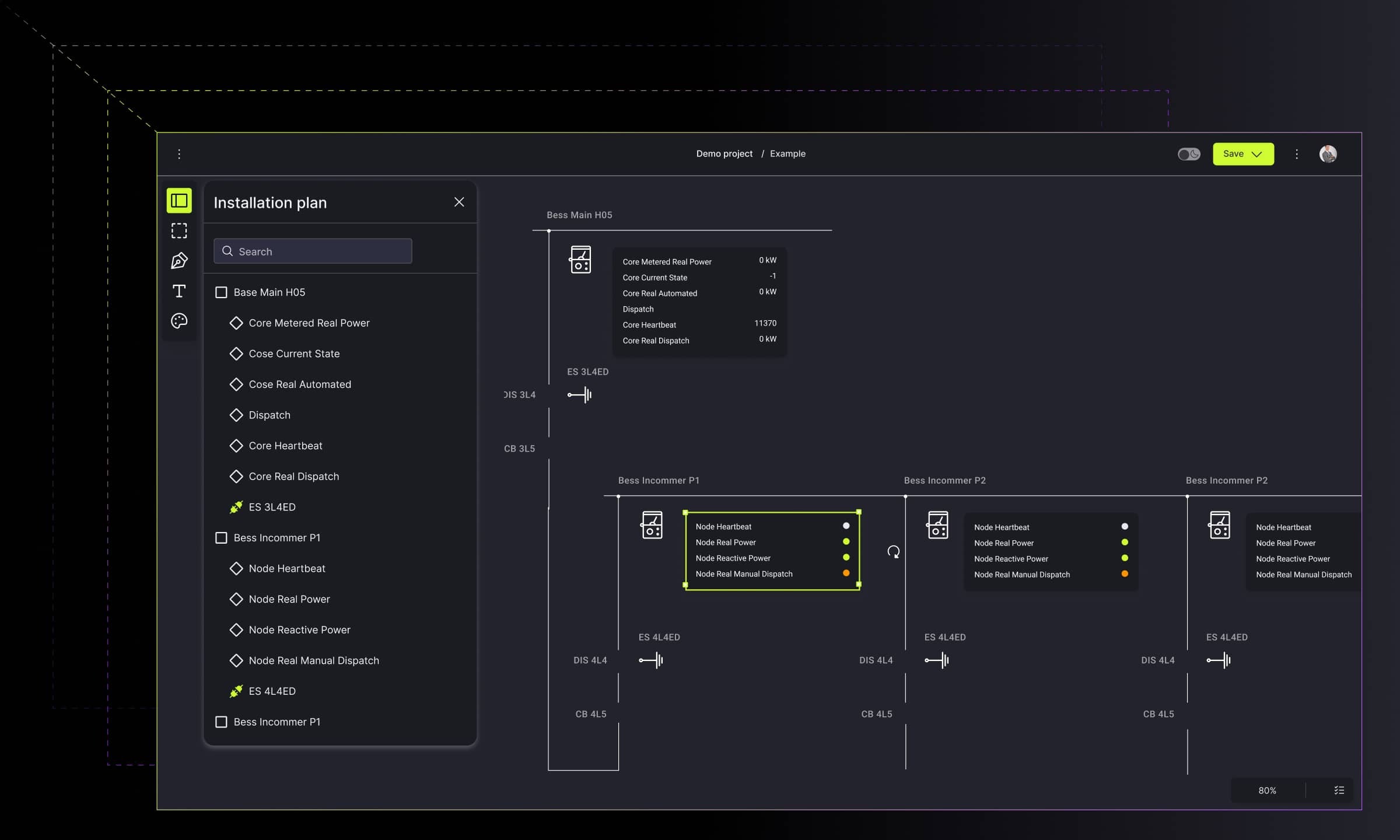Viewport: 1400px width, 840px height.
Task: Check the first Bess Incommer P1 checkbox
Action: 221,538
